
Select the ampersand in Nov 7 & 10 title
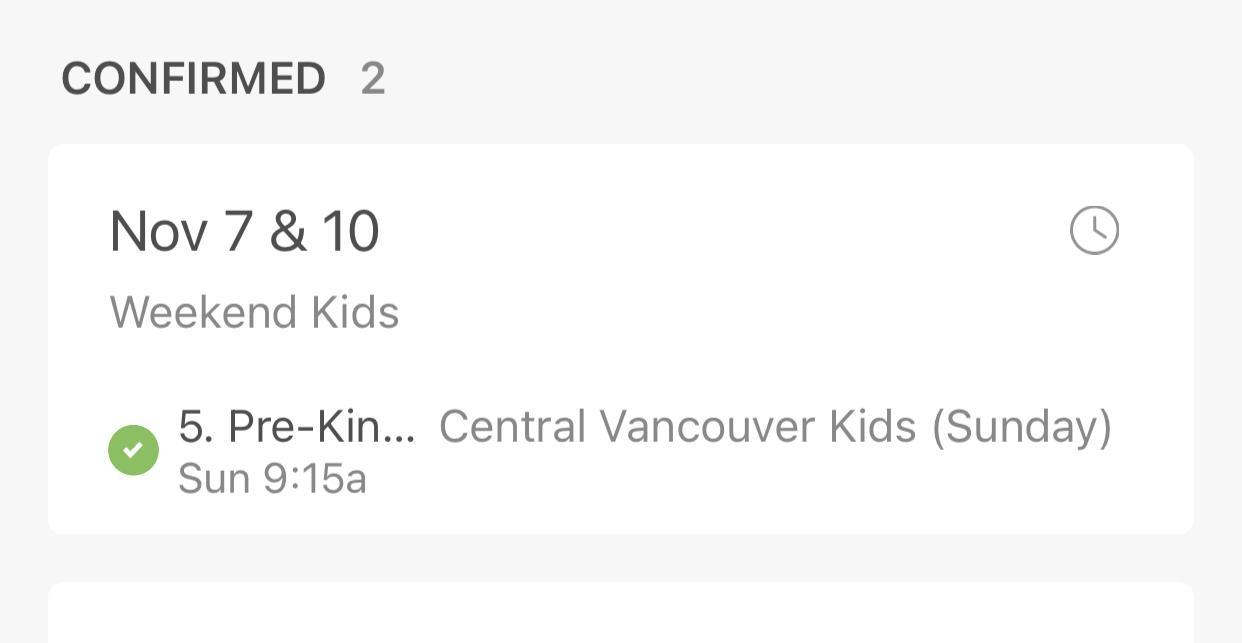(288, 232)
